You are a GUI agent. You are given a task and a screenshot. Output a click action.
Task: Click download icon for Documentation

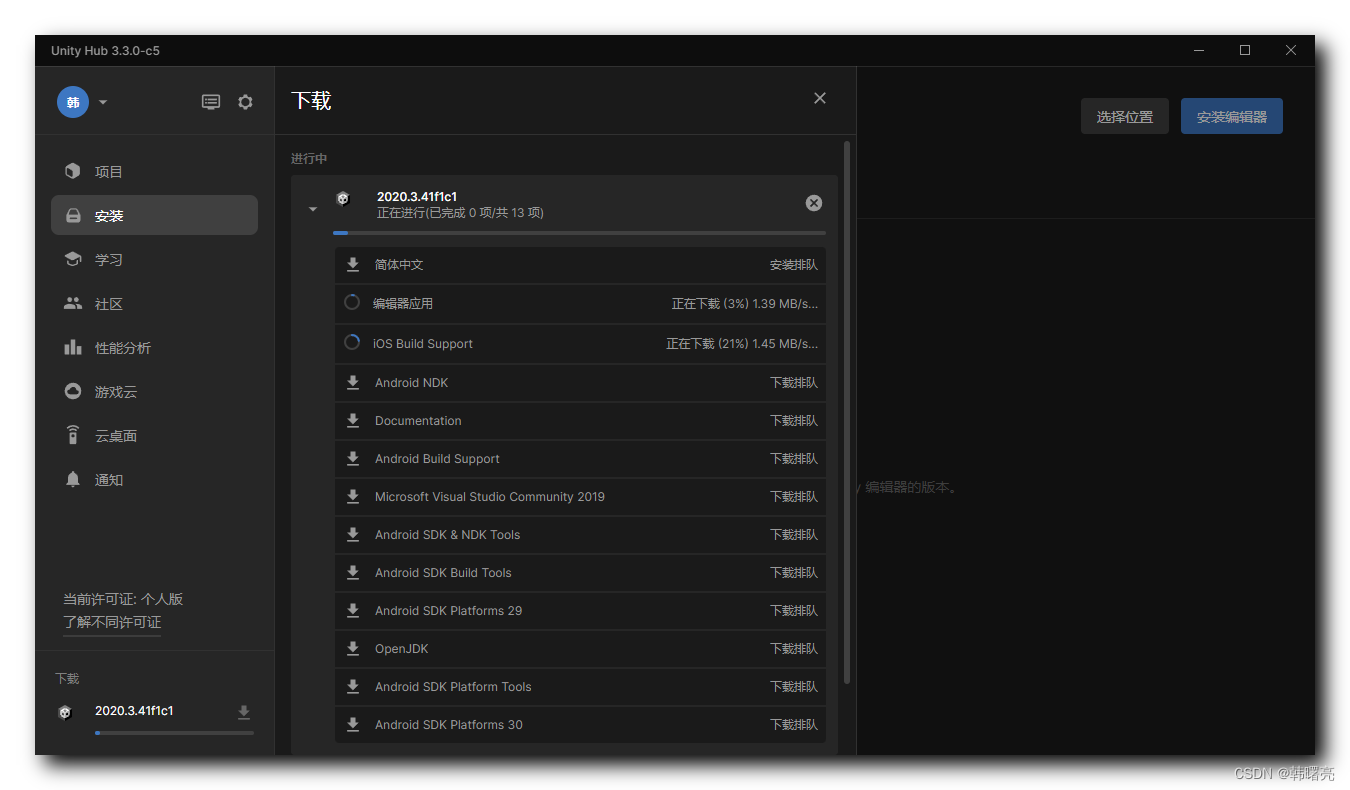click(353, 421)
